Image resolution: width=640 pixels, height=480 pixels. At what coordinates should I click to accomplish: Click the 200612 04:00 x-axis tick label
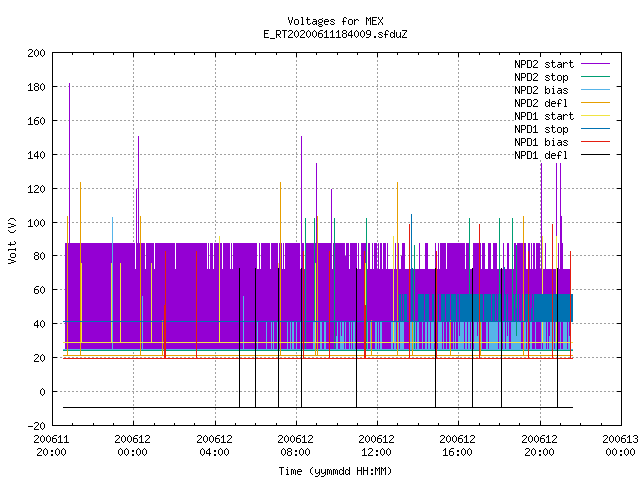(214, 446)
